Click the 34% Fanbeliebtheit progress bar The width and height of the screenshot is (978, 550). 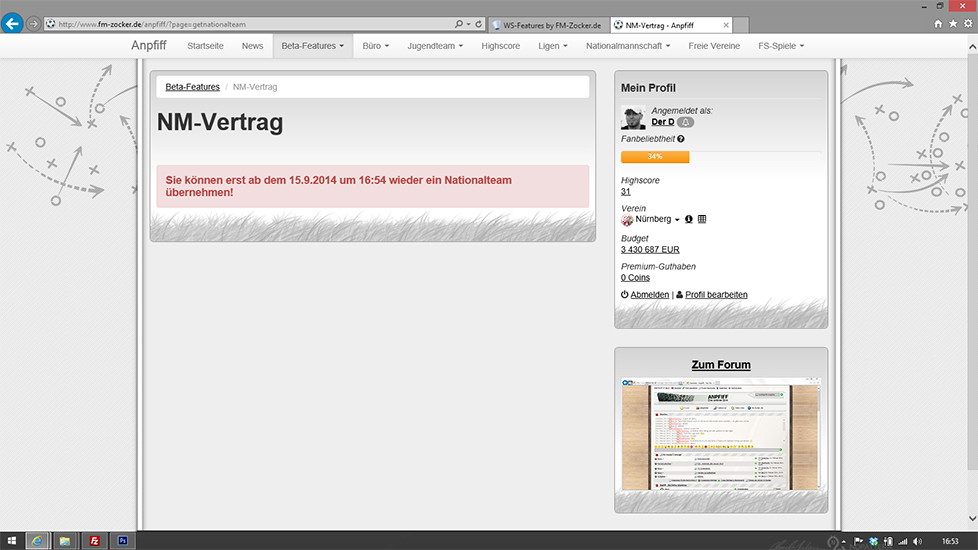pyautogui.click(x=655, y=157)
